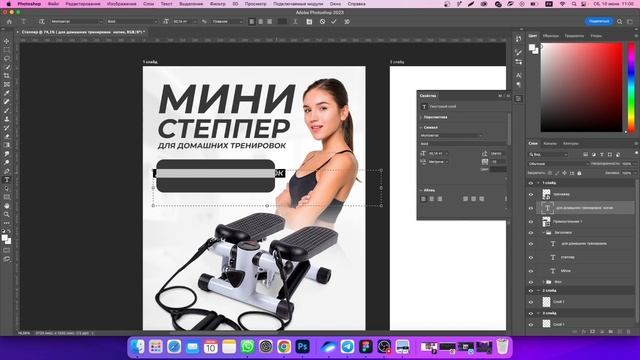The image size is (640, 360).
Task: Click the blue Share button
Action: click(599, 21)
